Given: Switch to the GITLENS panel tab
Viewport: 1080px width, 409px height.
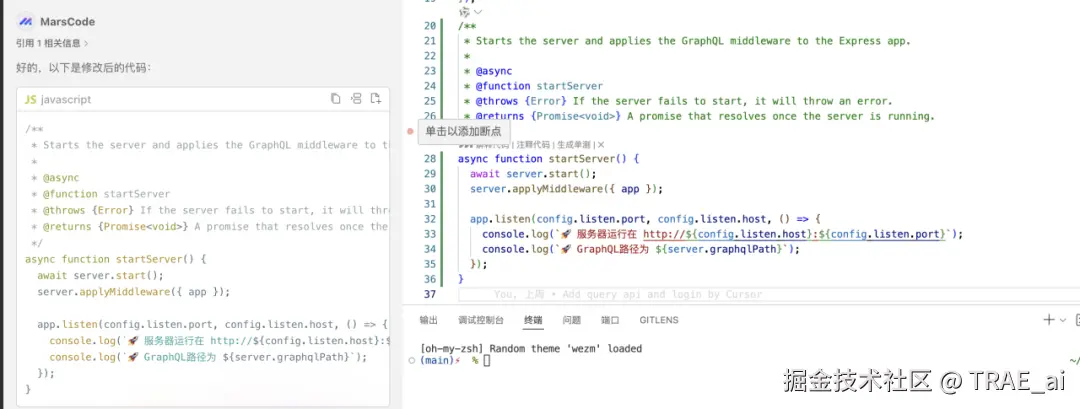Looking at the screenshot, I should pyautogui.click(x=659, y=320).
